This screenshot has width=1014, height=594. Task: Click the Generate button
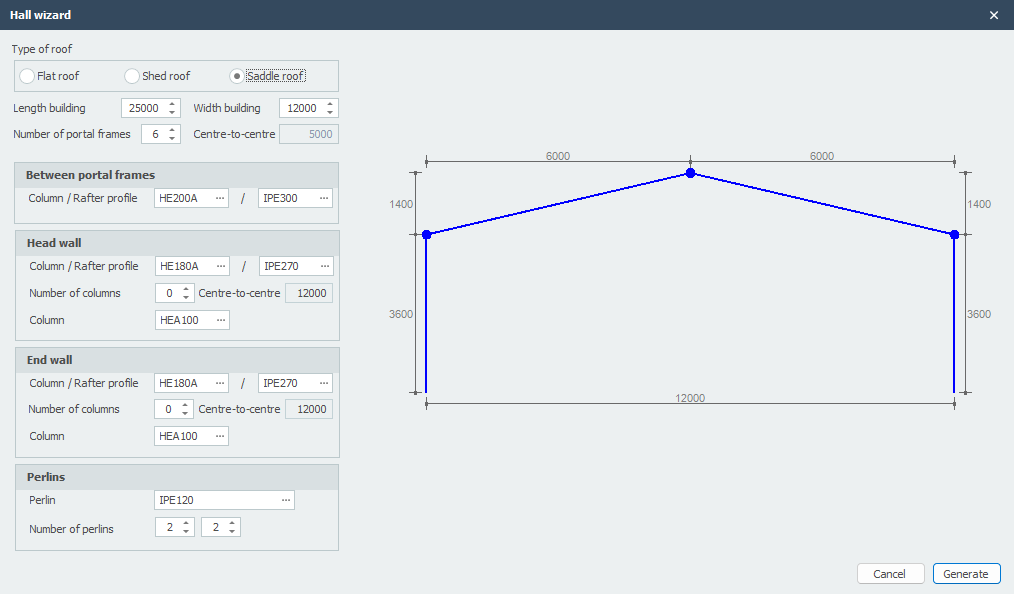tap(966, 574)
